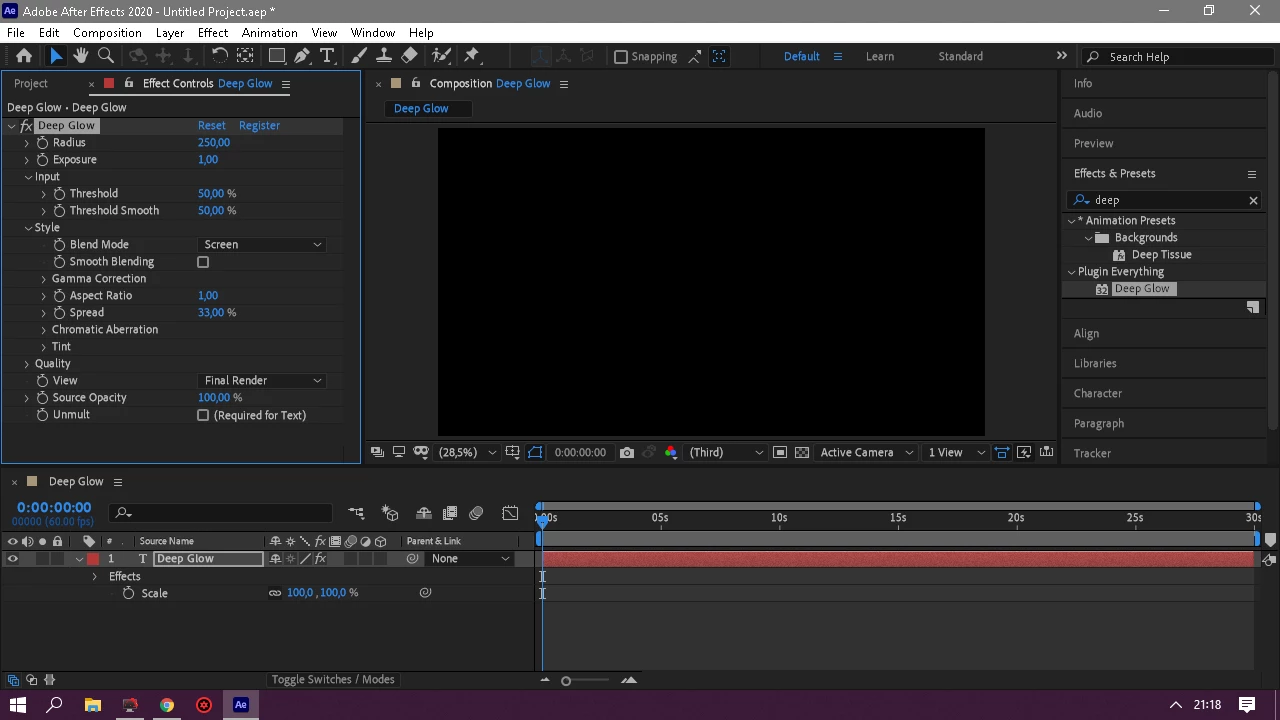This screenshot has width=1280, height=720.
Task: Expand Effects in timeline layer
Action: tap(94, 577)
